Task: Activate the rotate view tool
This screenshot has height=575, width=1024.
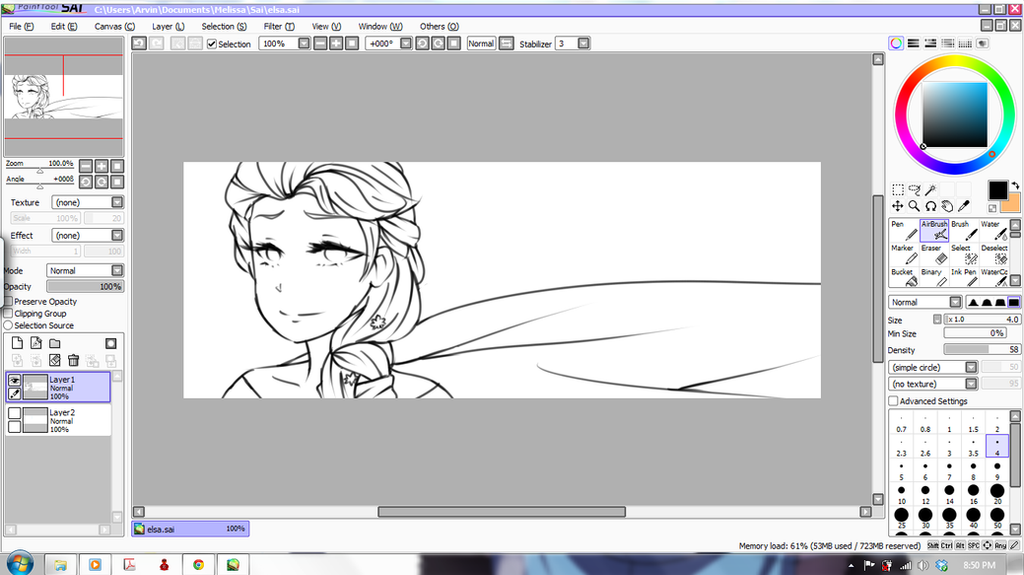Action: click(x=931, y=206)
